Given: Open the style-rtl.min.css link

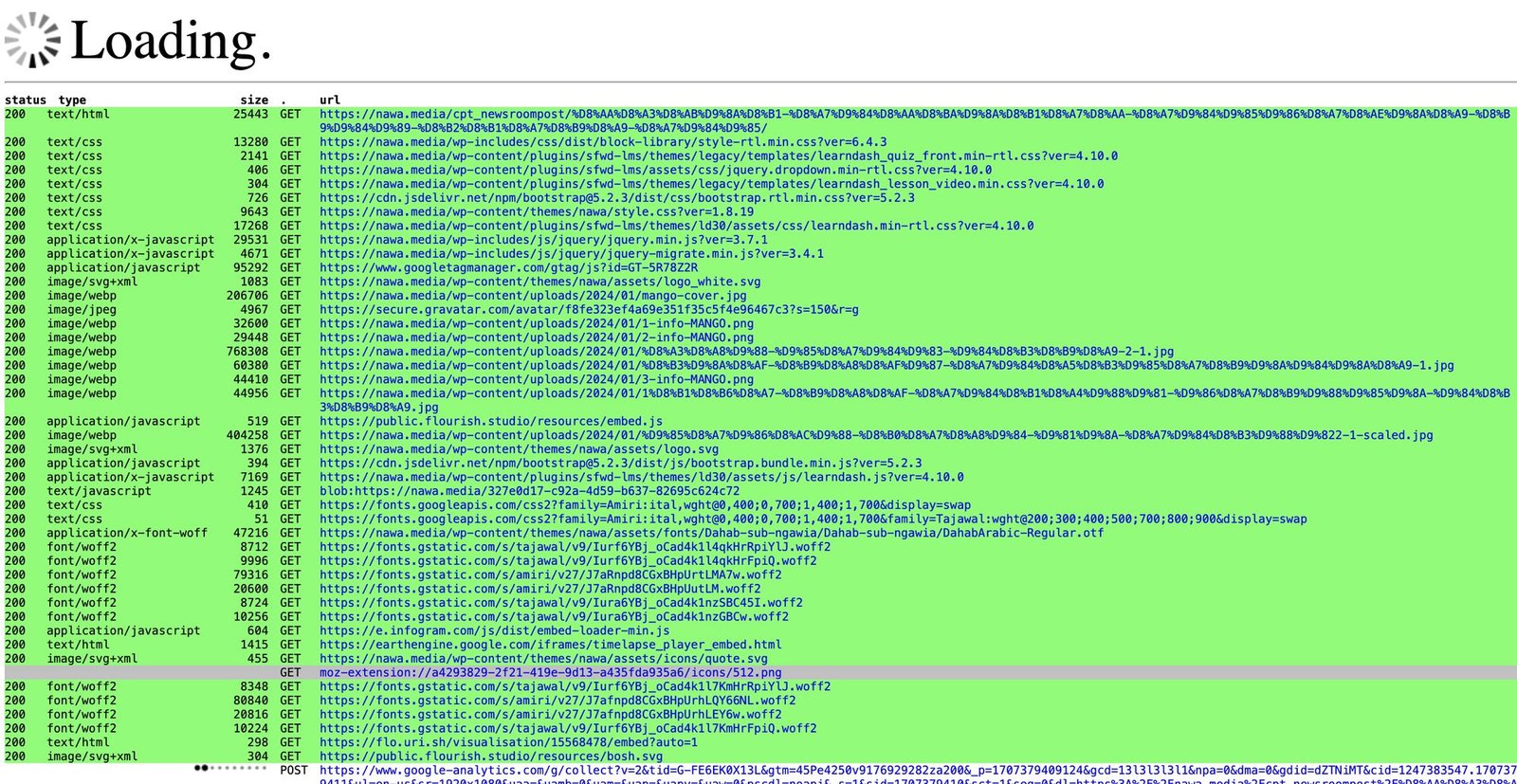Looking at the screenshot, I should [x=603, y=142].
